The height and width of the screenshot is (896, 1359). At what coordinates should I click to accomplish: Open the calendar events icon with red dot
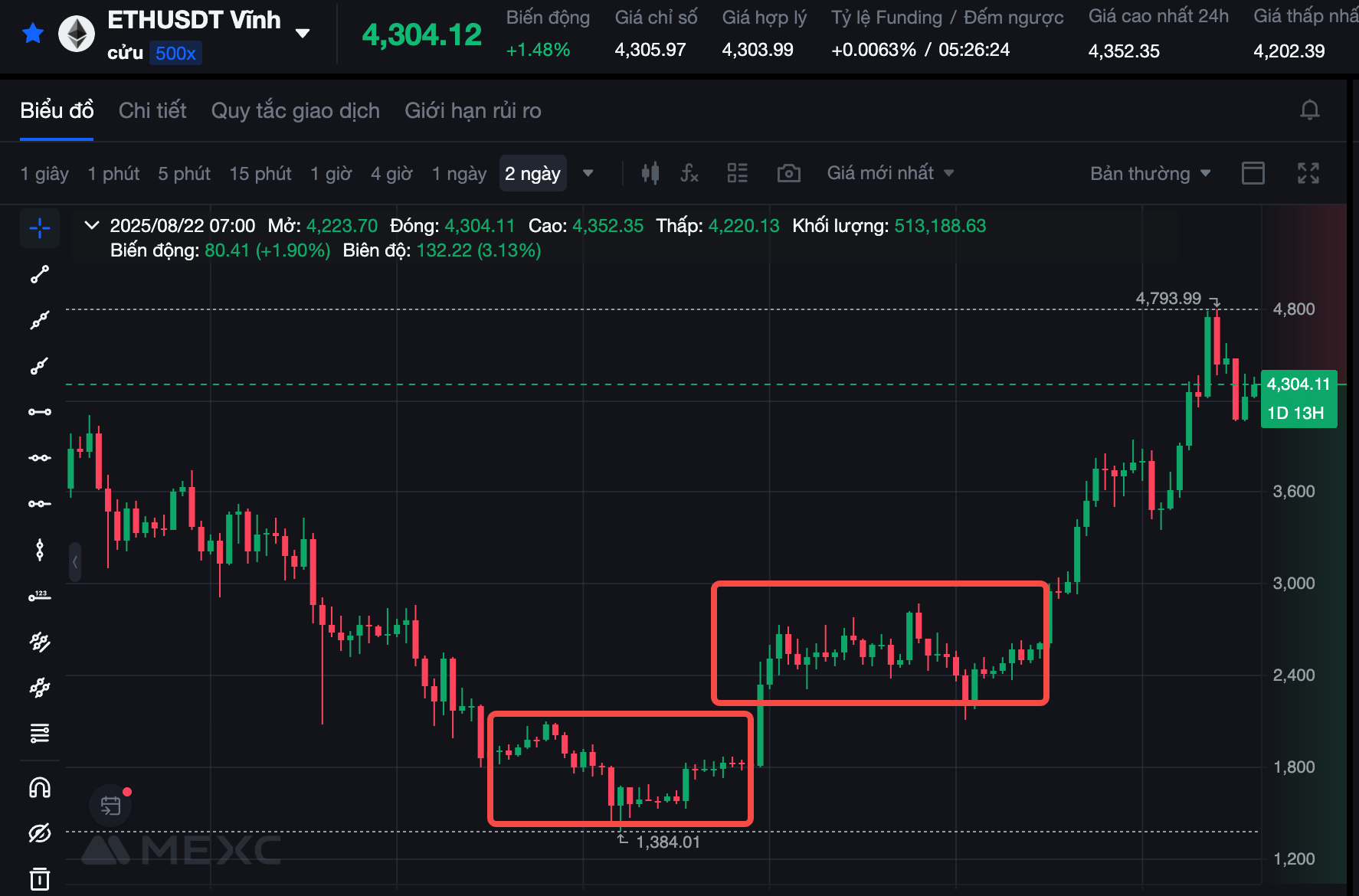point(111,806)
